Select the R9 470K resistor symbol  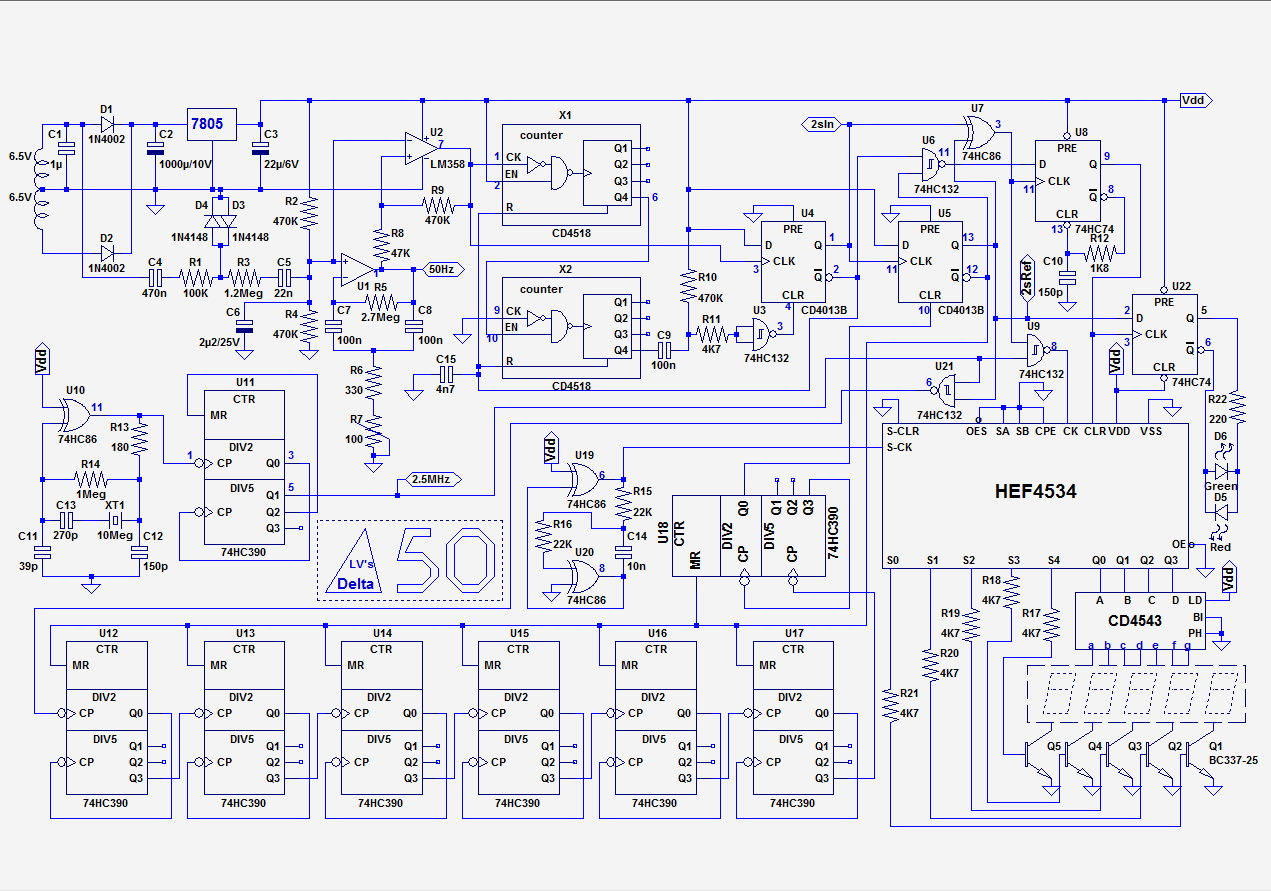439,205
